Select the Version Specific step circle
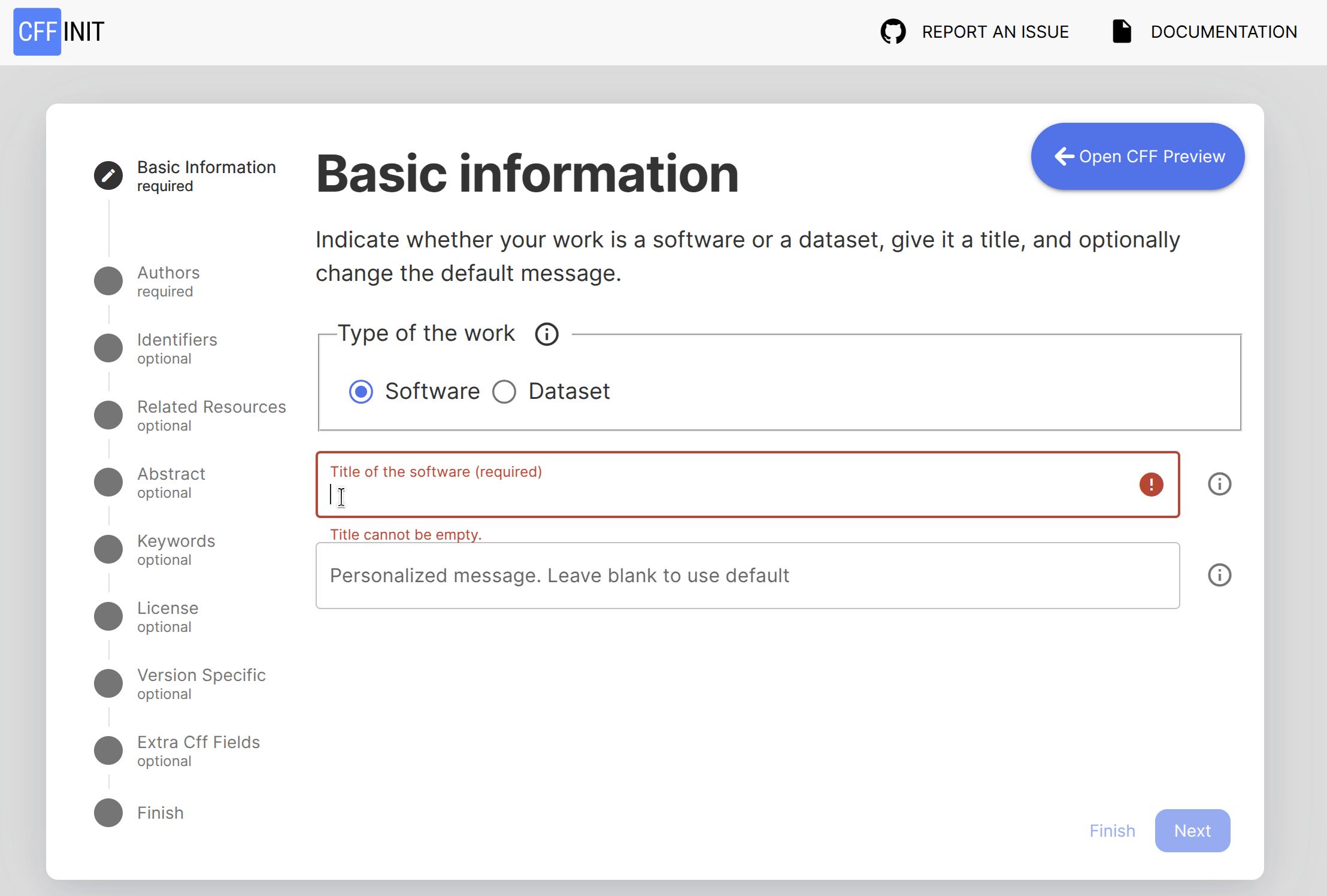Screen dimensions: 1327x896 (x=108, y=683)
